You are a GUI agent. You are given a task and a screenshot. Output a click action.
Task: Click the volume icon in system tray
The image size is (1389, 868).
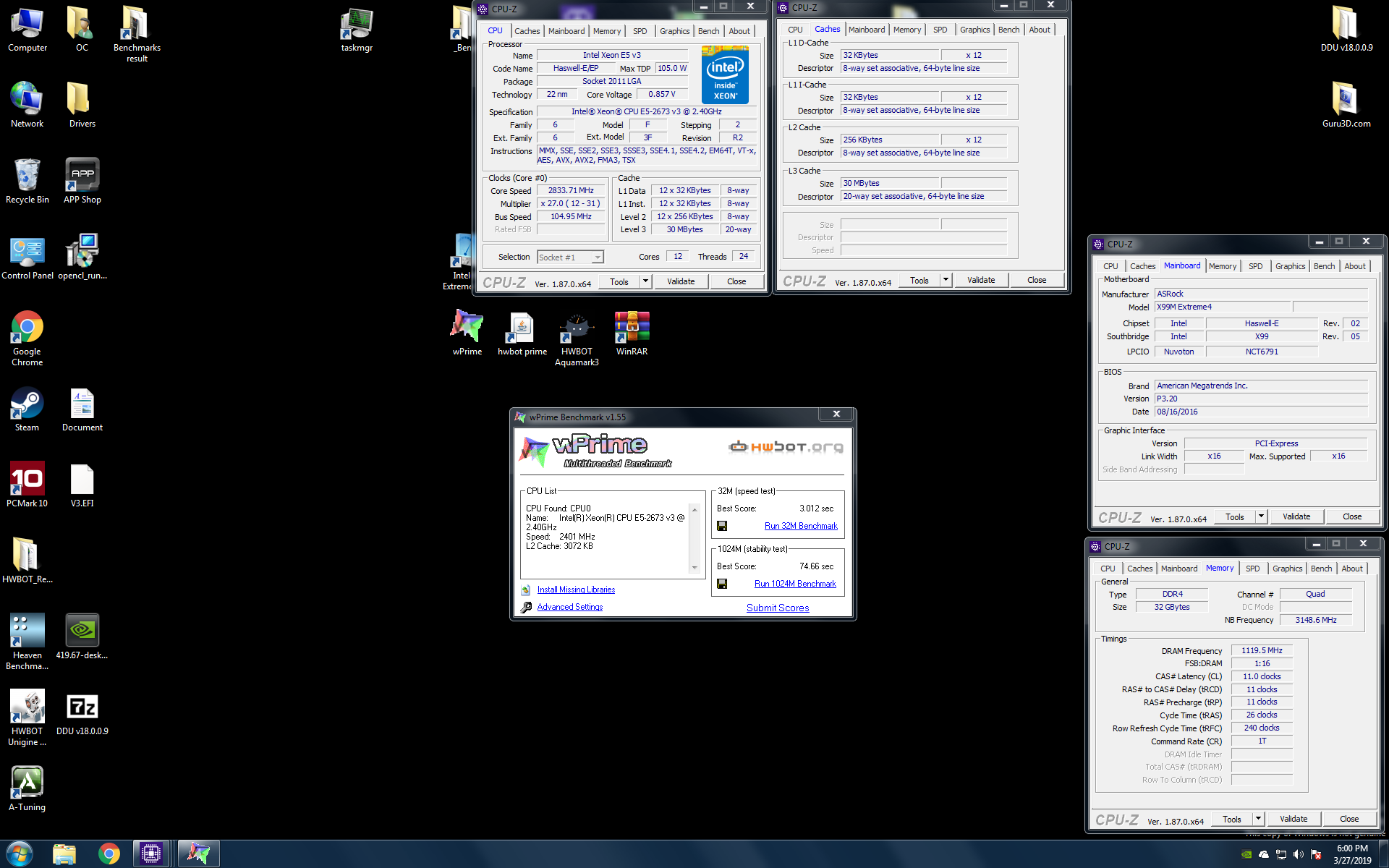[x=1299, y=854]
